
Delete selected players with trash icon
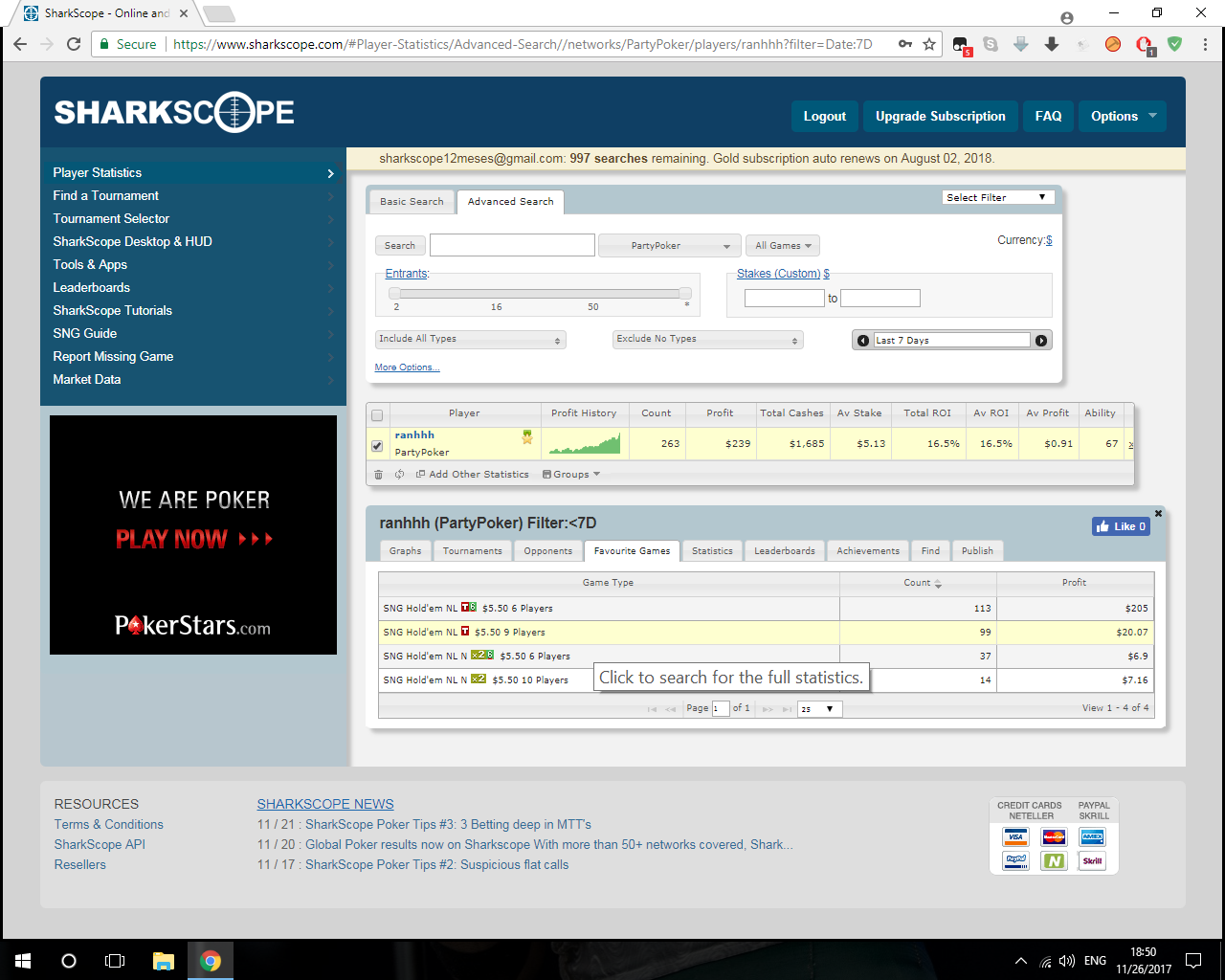378,475
